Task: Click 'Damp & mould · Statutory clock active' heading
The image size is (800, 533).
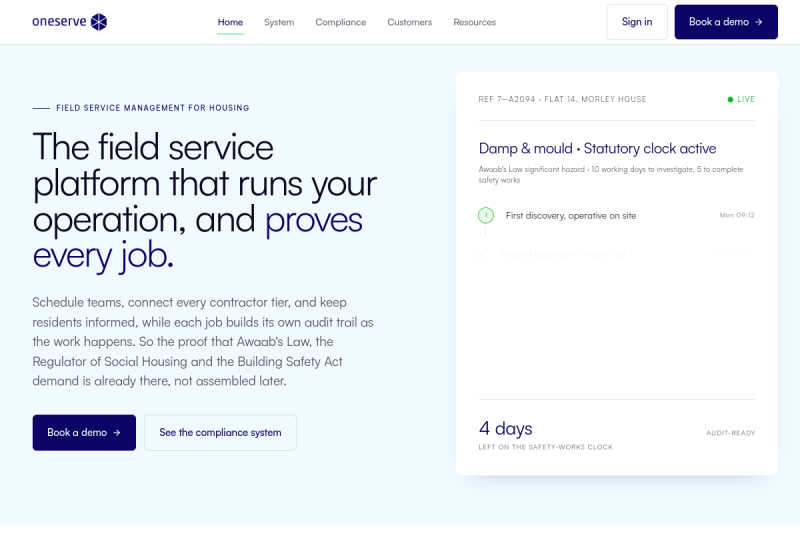Action: (x=597, y=148)
